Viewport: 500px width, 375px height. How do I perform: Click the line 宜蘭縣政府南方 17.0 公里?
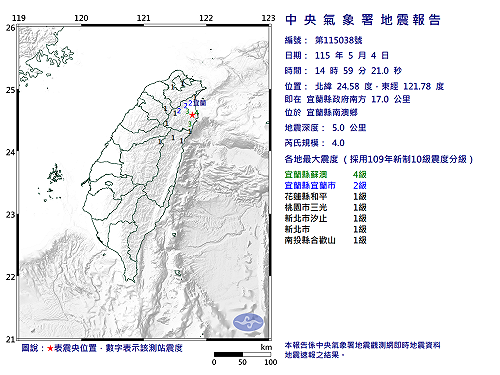click(x=358, y=99)
